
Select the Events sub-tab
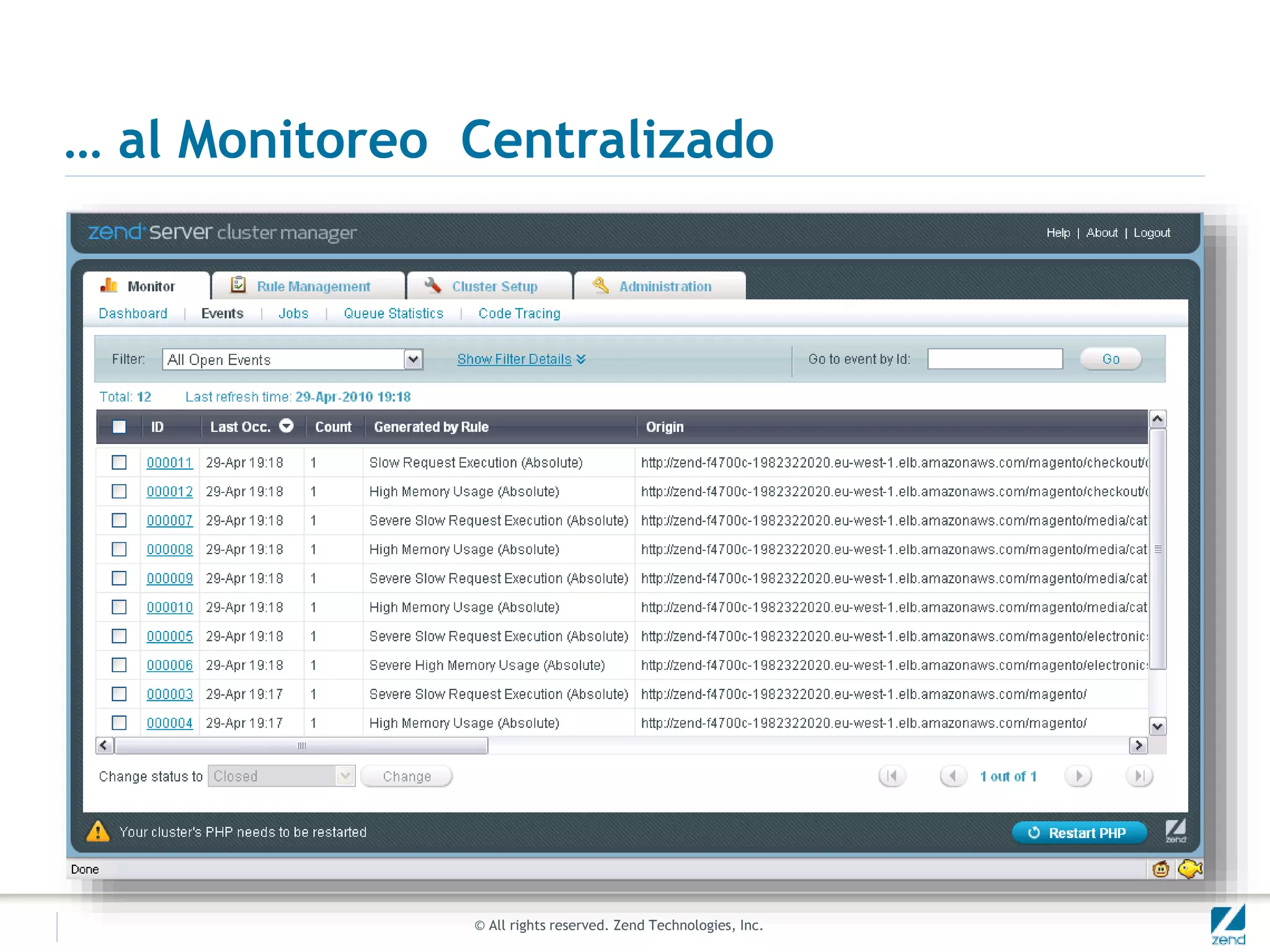(x=222, y=314)
